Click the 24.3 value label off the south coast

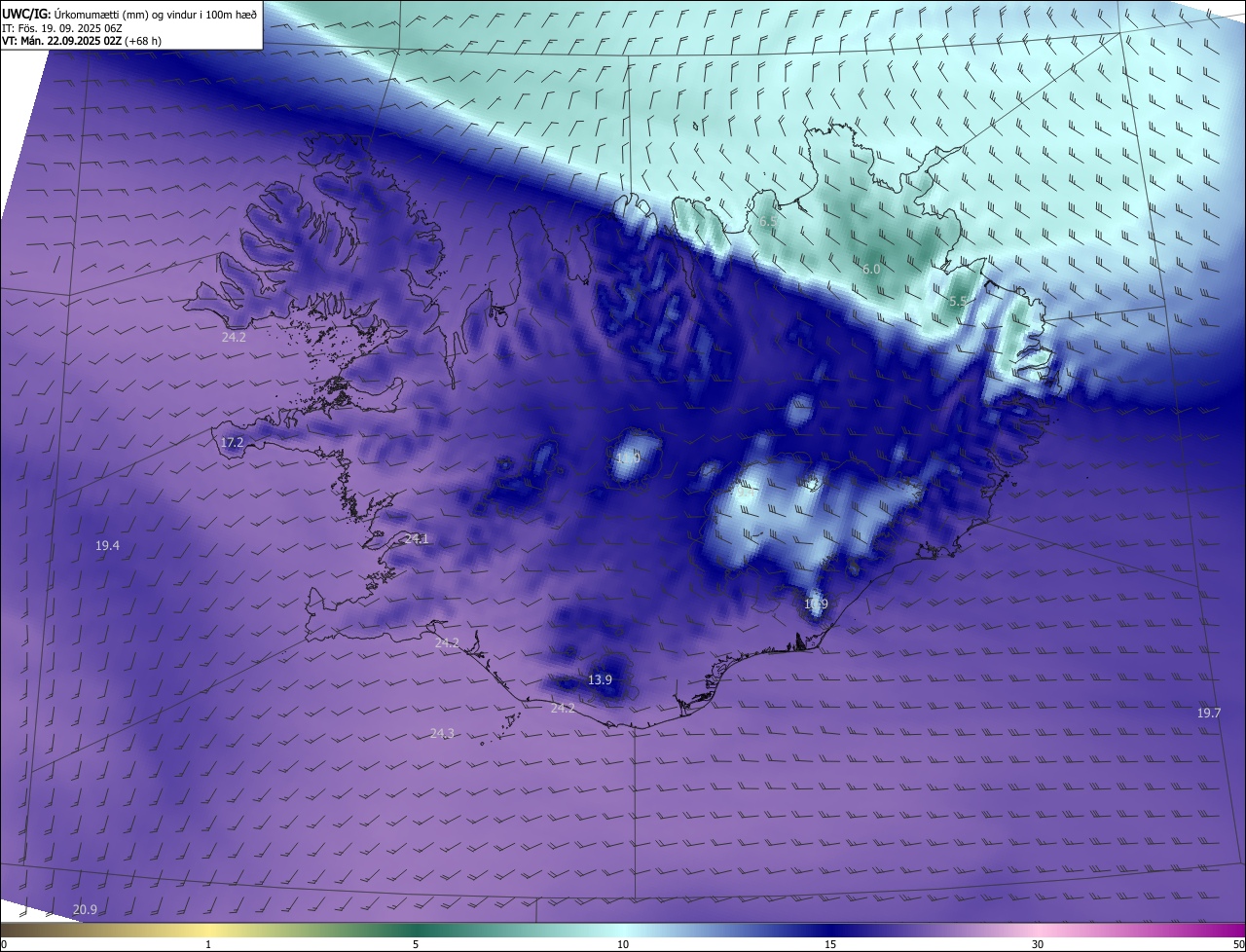click(442, 733)
